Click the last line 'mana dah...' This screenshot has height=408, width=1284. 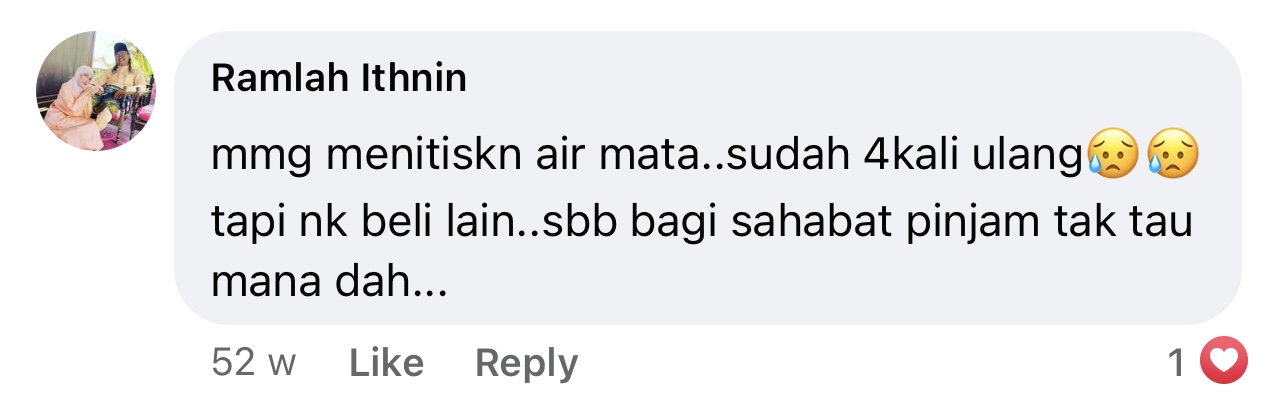click(x=328, y=285)
